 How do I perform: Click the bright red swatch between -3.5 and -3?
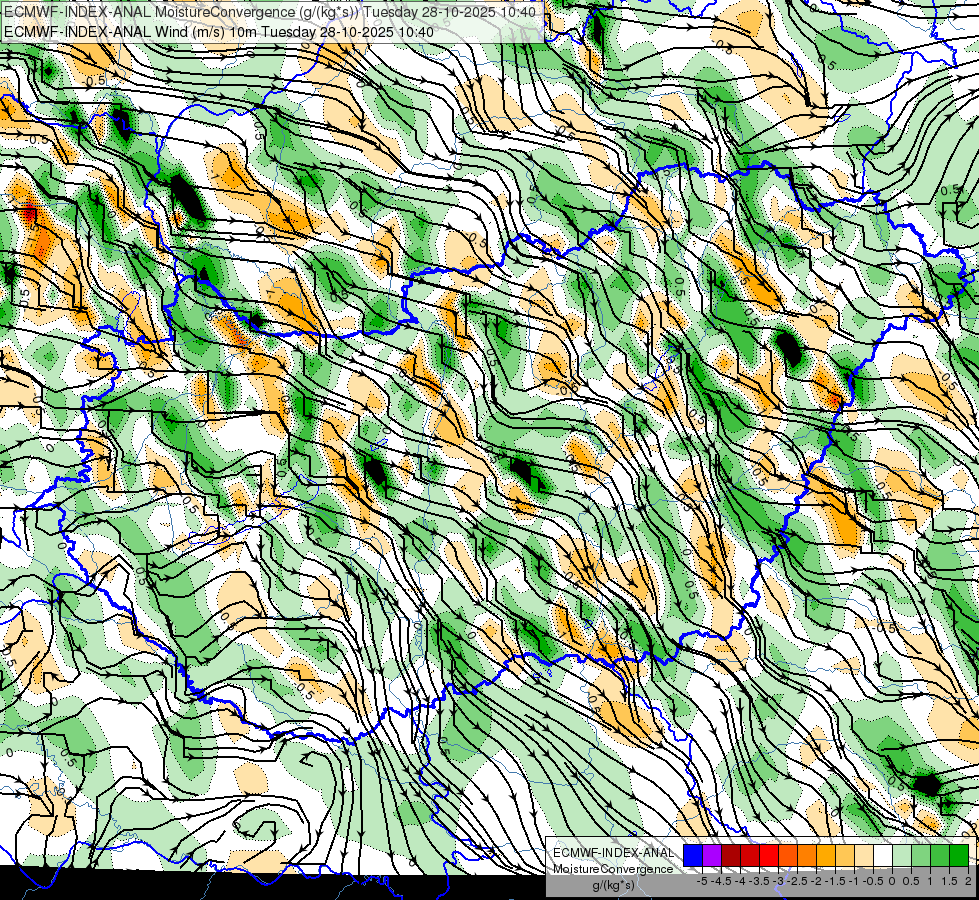pos(769,856)
